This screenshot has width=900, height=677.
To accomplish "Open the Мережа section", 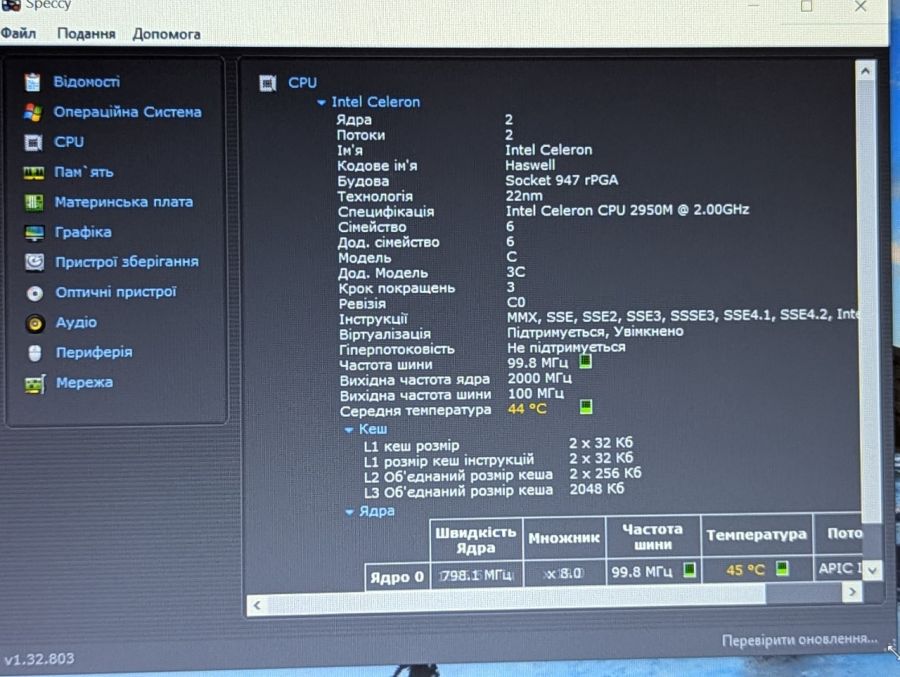I will point(84,383).
